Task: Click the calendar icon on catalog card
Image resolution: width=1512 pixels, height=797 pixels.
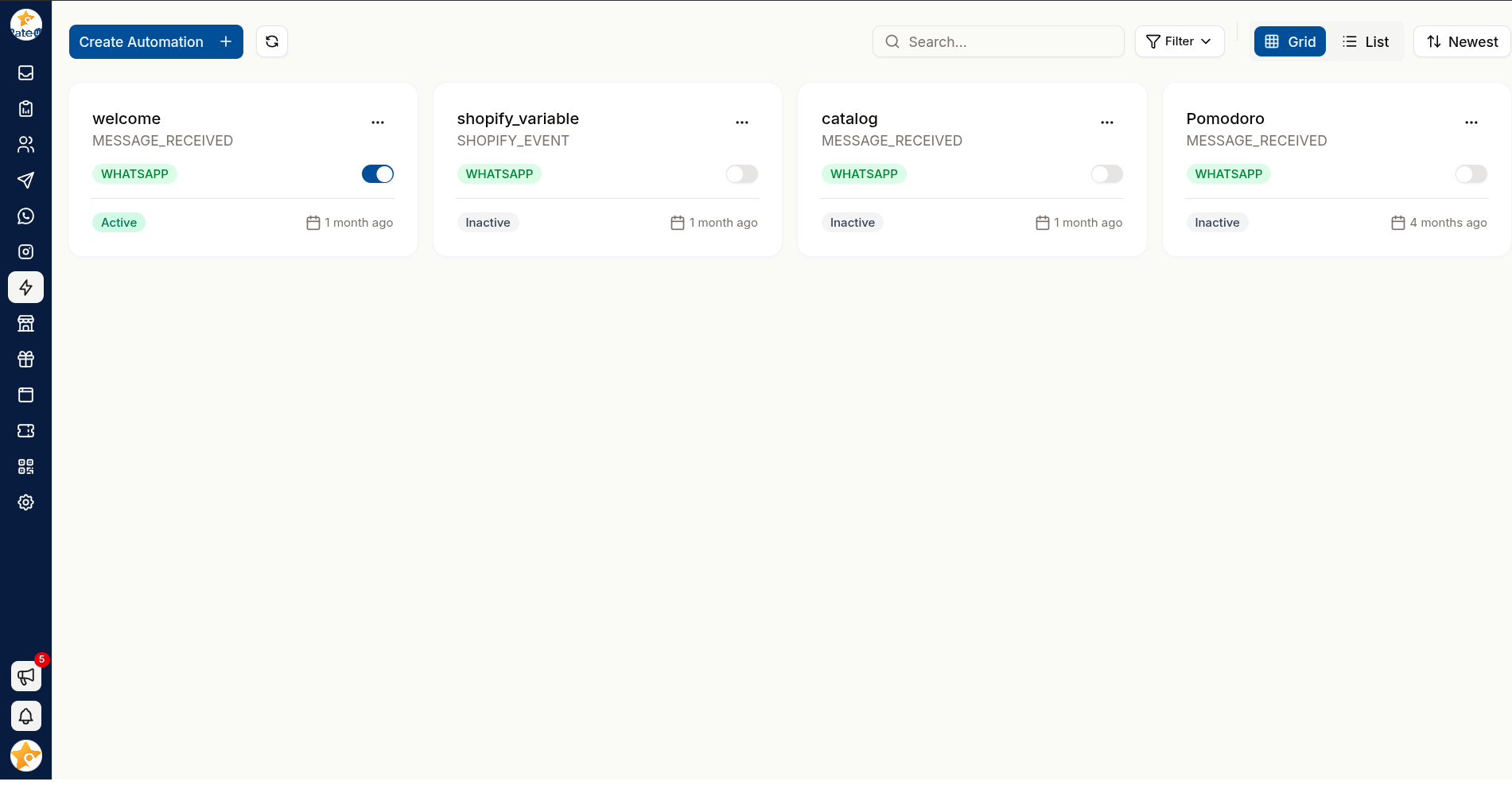Action: point(1043,223)
